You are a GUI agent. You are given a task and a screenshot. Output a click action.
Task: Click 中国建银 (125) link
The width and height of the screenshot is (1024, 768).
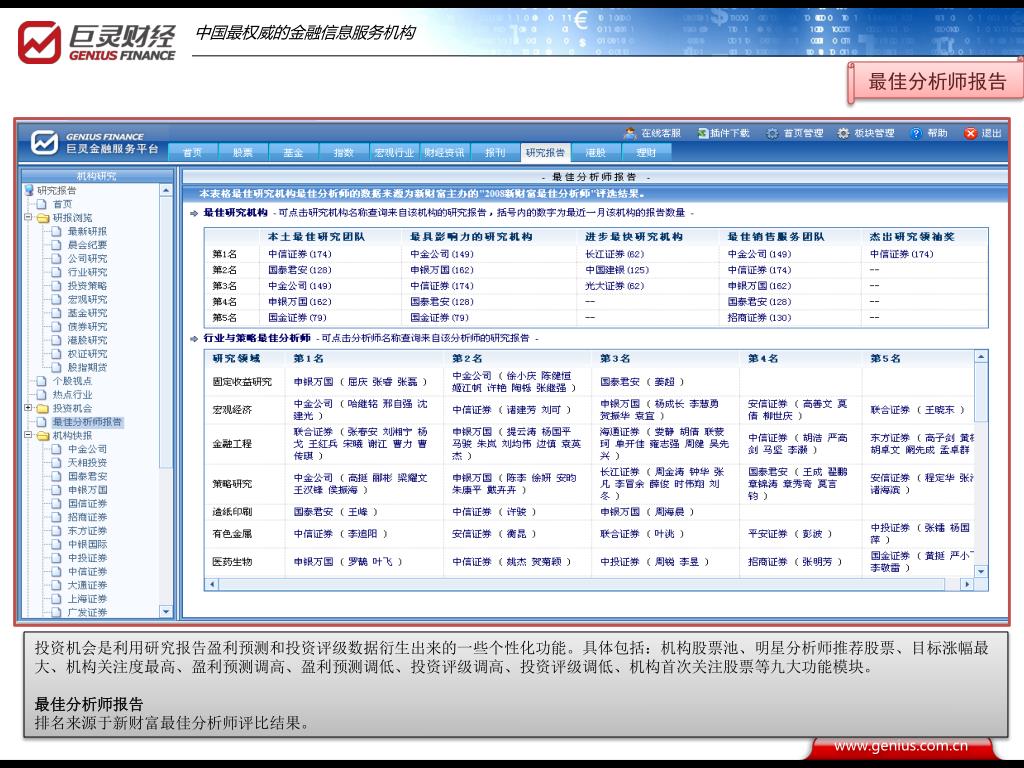pyautogui.click(x=617, y=270)
